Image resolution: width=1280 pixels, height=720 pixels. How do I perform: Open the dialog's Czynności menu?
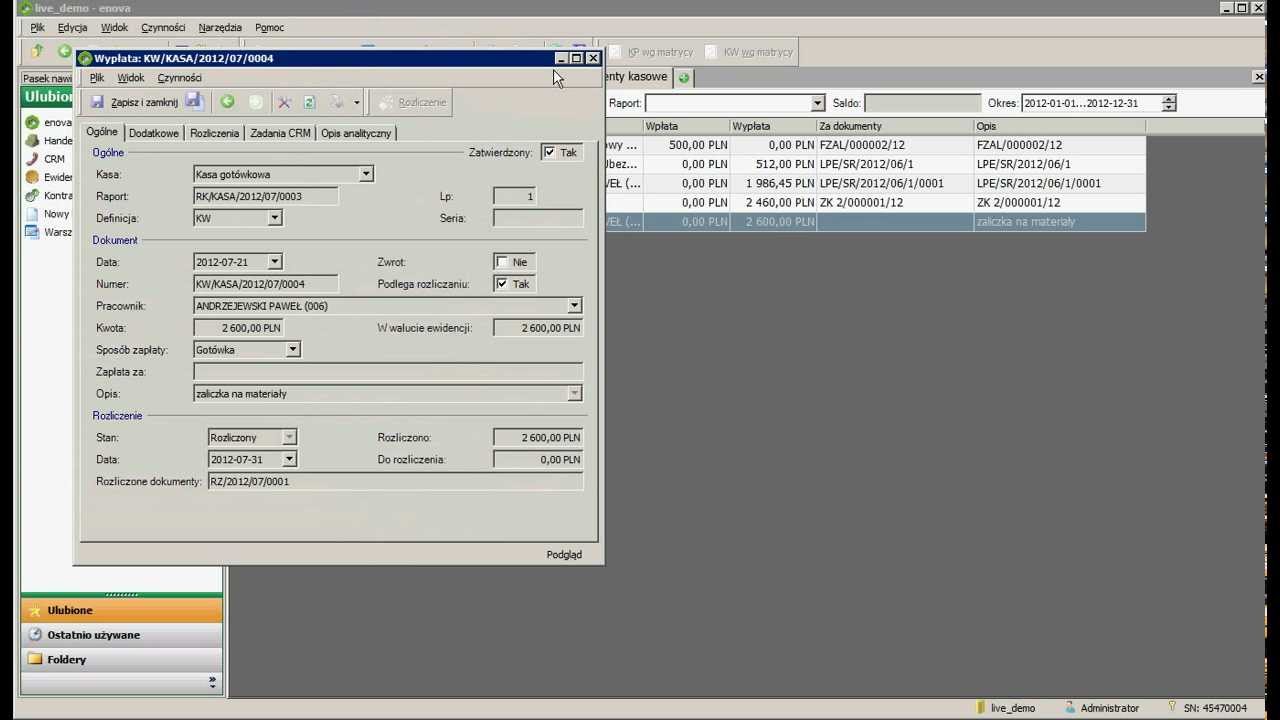180,78
